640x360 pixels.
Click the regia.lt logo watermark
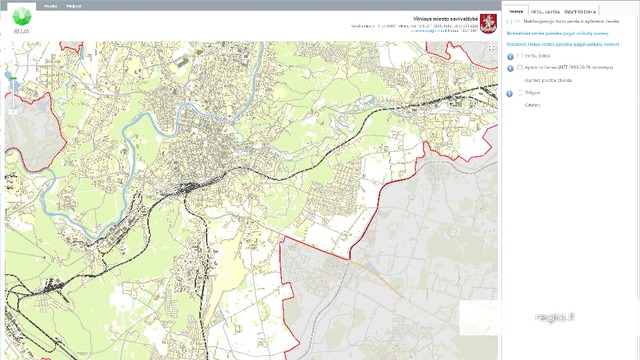(x=555, y=317)
